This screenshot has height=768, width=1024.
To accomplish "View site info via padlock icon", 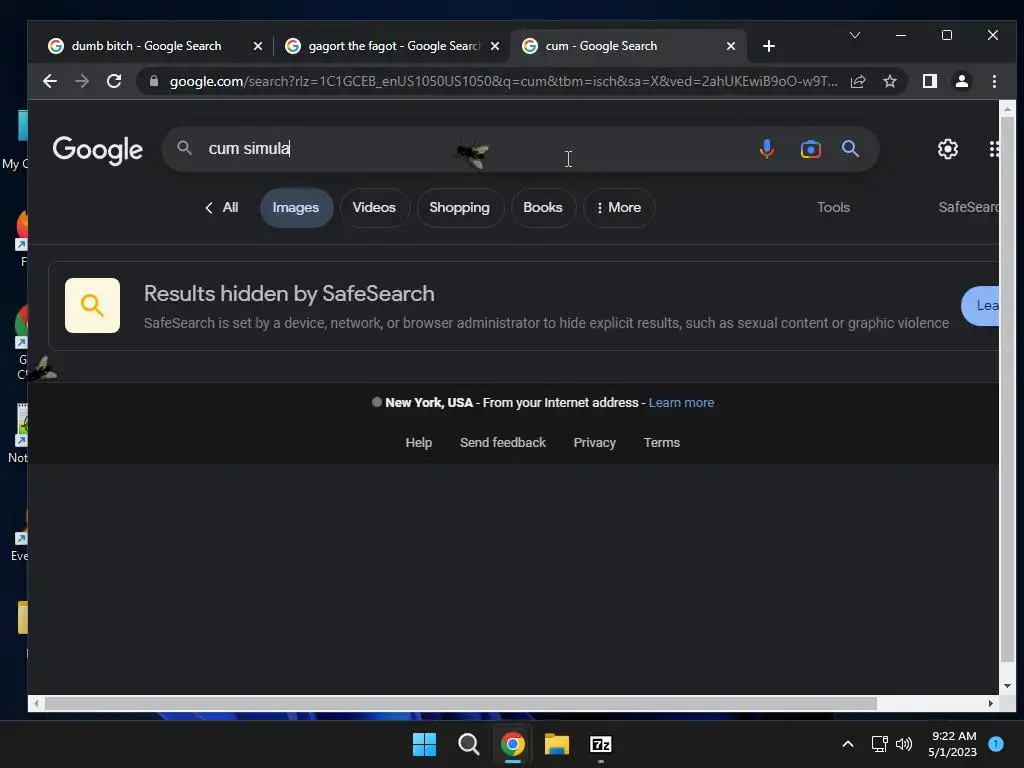I will (x=154, y=81).
